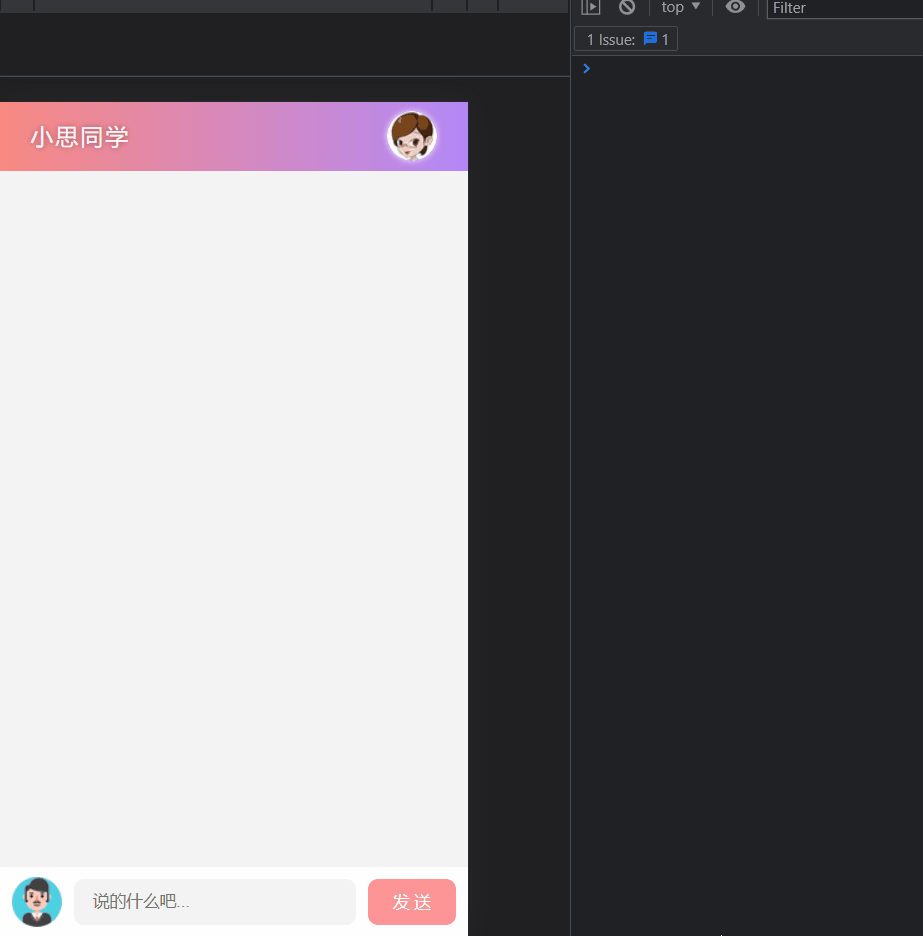923x936 pixels.
Task: Click the user avatar beside input box
Action: (x=37, y=901)
